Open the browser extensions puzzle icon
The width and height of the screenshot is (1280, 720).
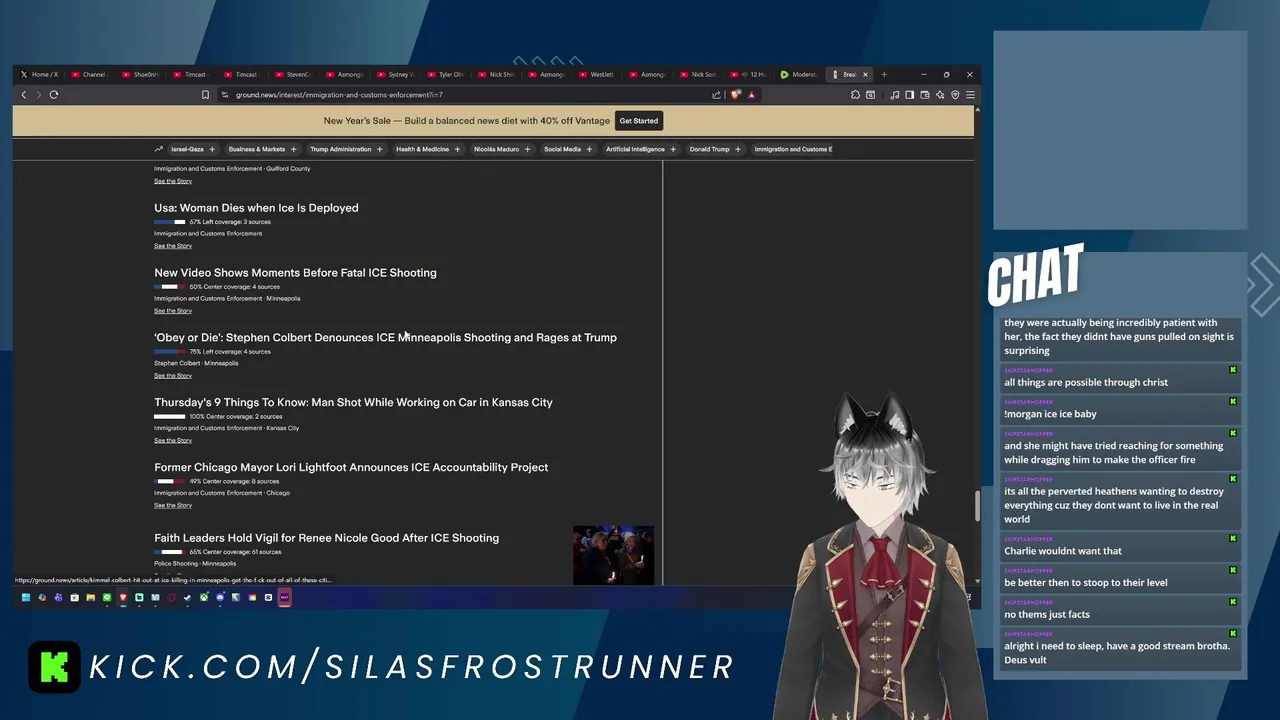click(855, 95)
